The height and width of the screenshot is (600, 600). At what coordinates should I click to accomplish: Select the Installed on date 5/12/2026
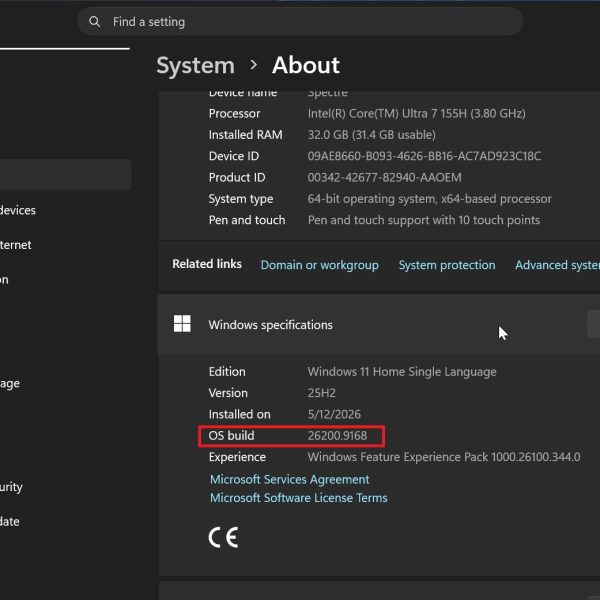334,414
